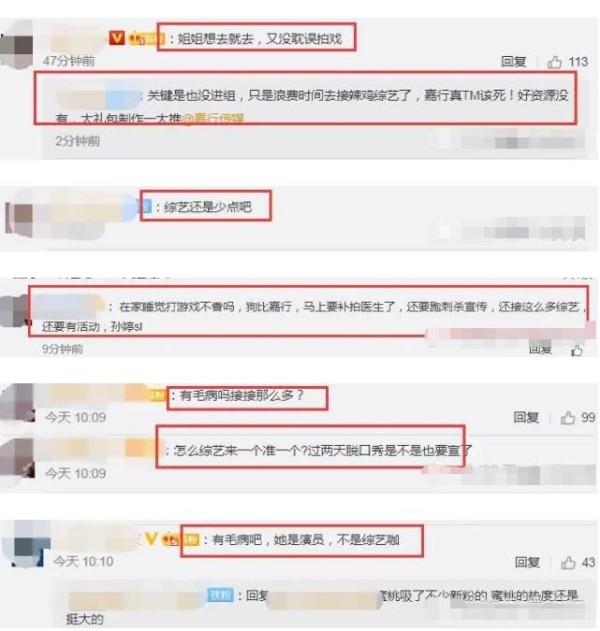The width and height of the screenshot is (600, 631).
Task: Open avatar of "怎么综艺来一个准一个" commenter
Action: [17, 458]
